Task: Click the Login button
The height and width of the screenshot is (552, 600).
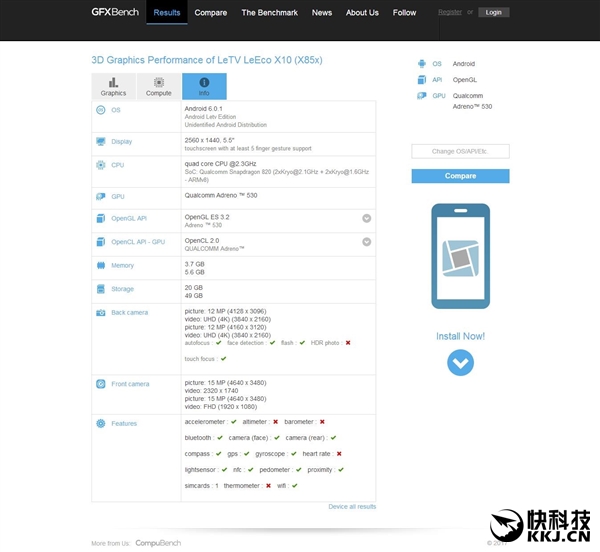Action: (x=494, y=12)
